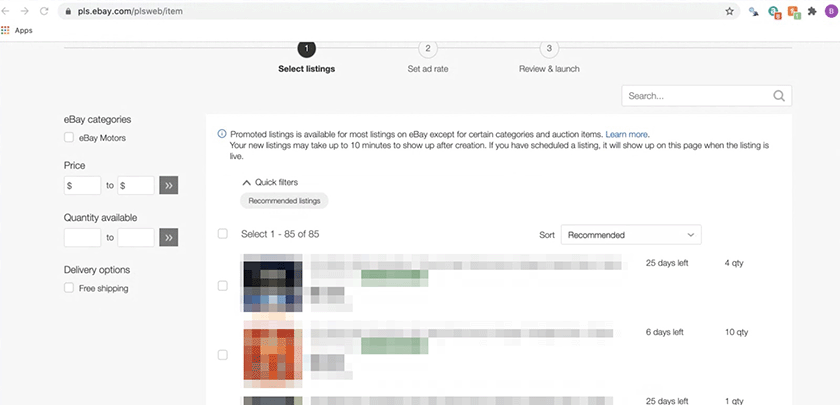Select the listing with 4 qty checkbox

coord(222,286)
